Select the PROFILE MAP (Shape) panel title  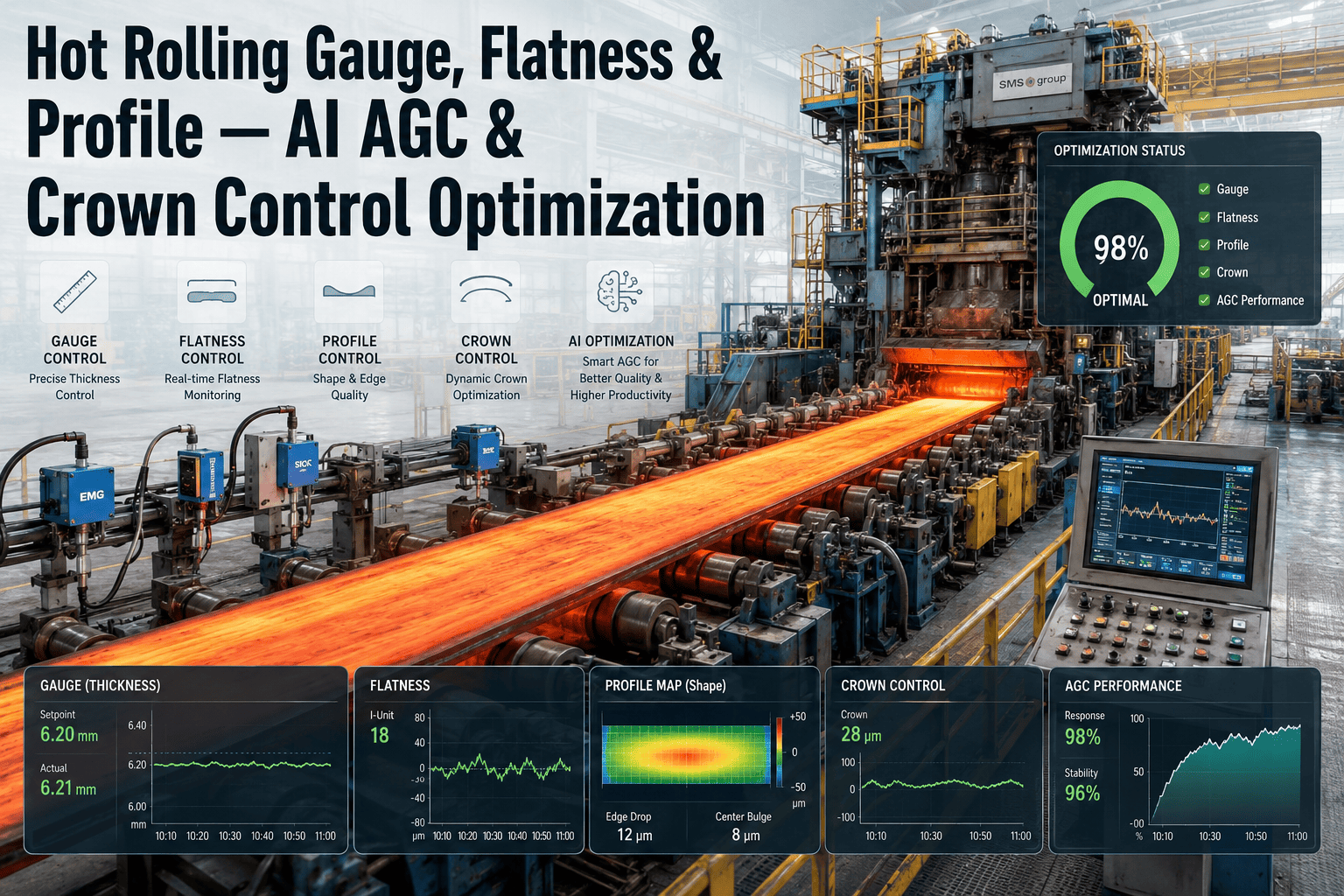[665, 685]
